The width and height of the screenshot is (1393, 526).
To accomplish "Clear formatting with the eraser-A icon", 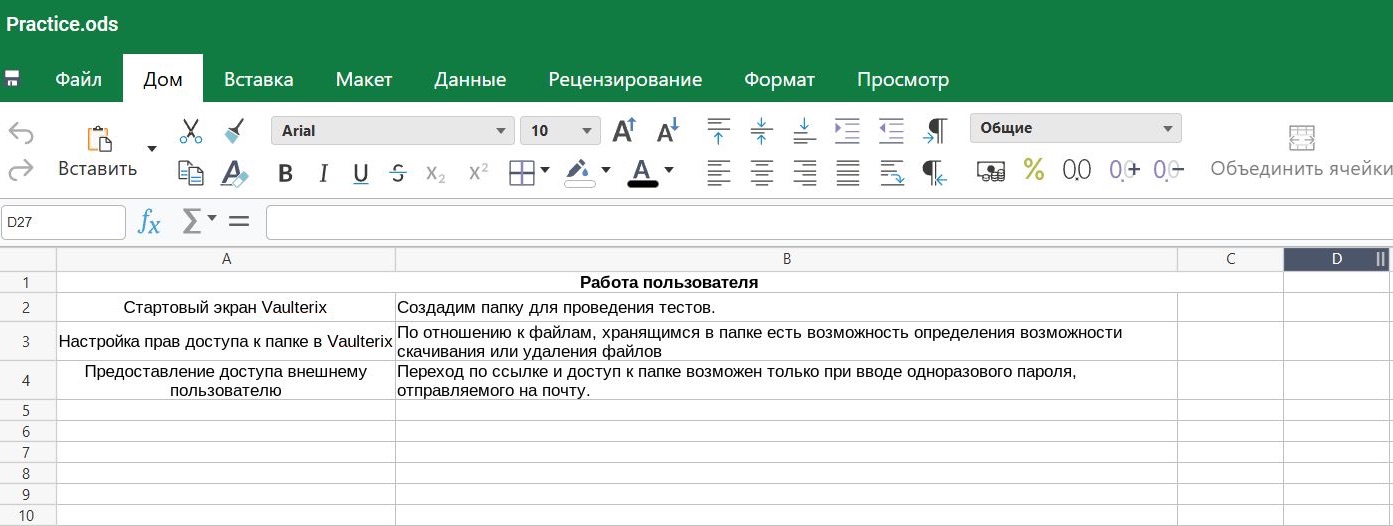I will pos(234,173).
